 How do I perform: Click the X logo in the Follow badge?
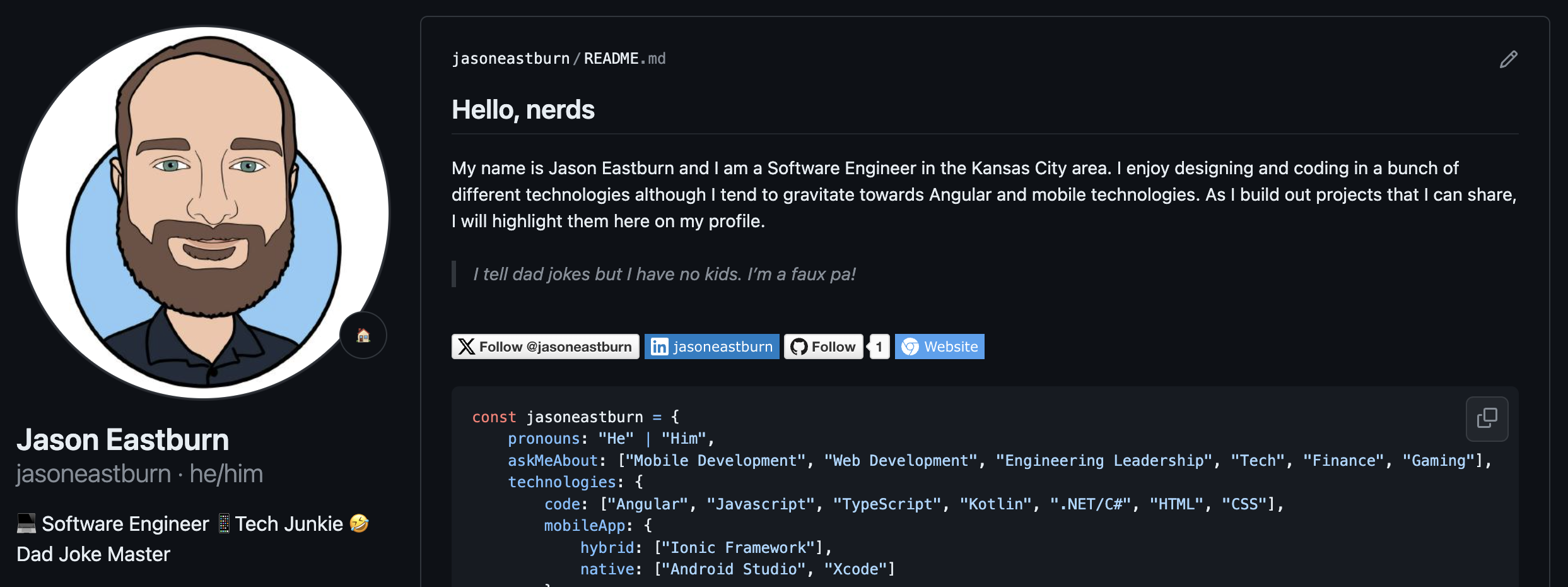467,347
